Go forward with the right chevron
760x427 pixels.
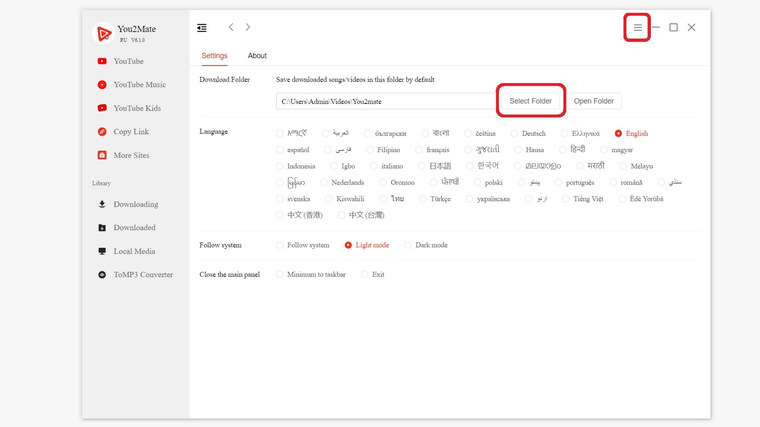248,27
